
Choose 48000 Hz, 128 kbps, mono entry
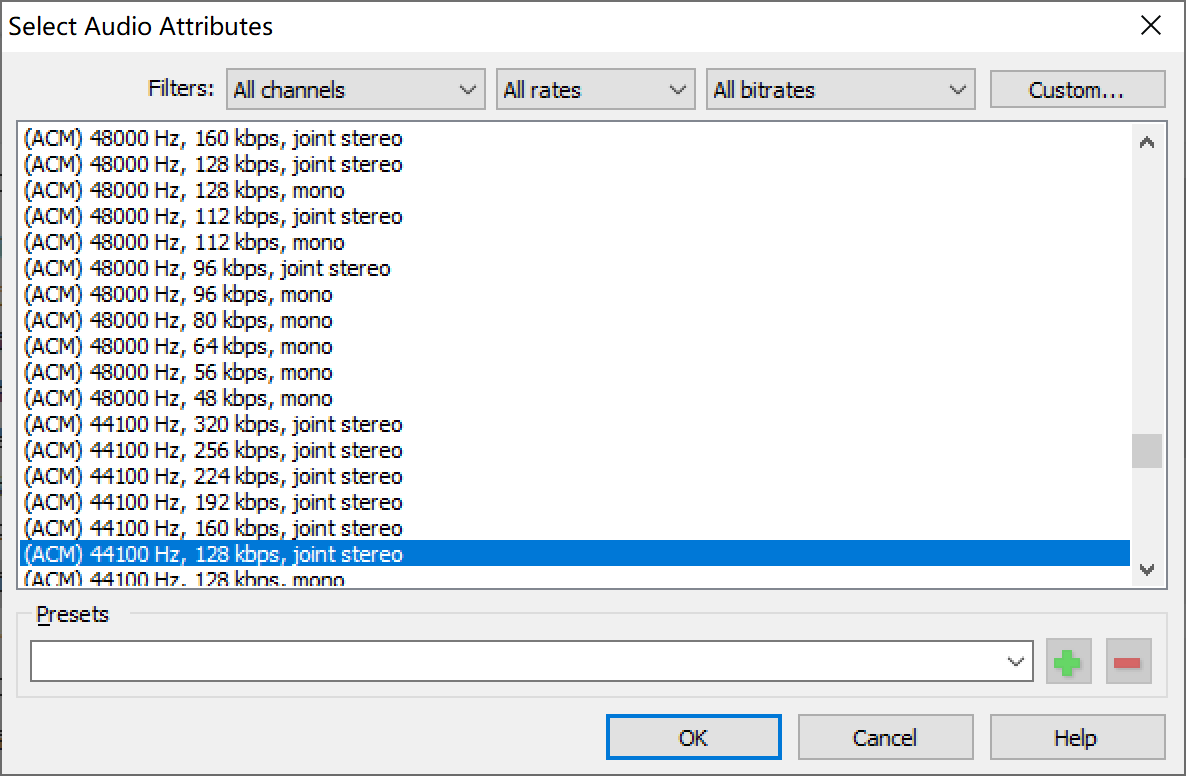point(184,191)
